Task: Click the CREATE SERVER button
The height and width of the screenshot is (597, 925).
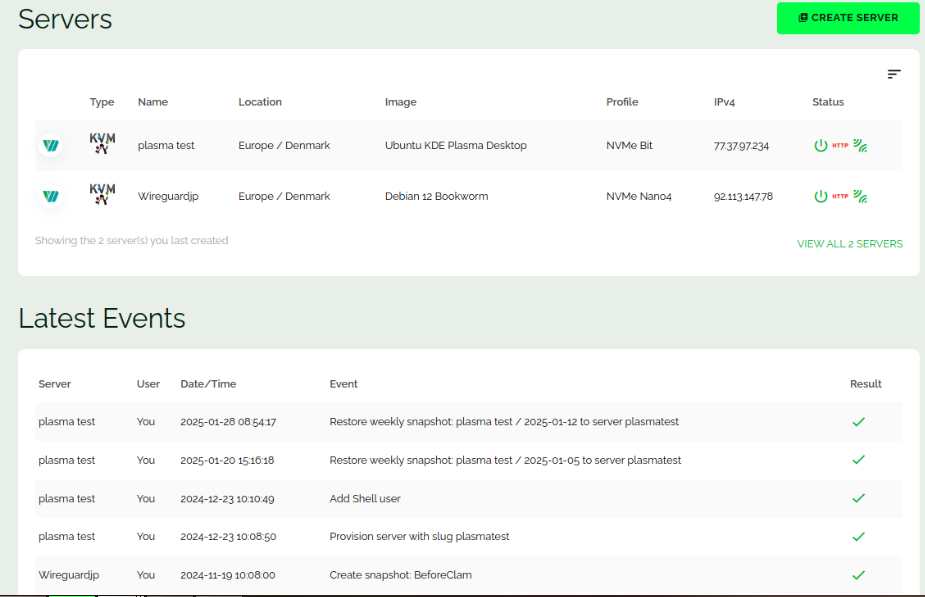Action: pyautogui.click(x=847, y=18)
